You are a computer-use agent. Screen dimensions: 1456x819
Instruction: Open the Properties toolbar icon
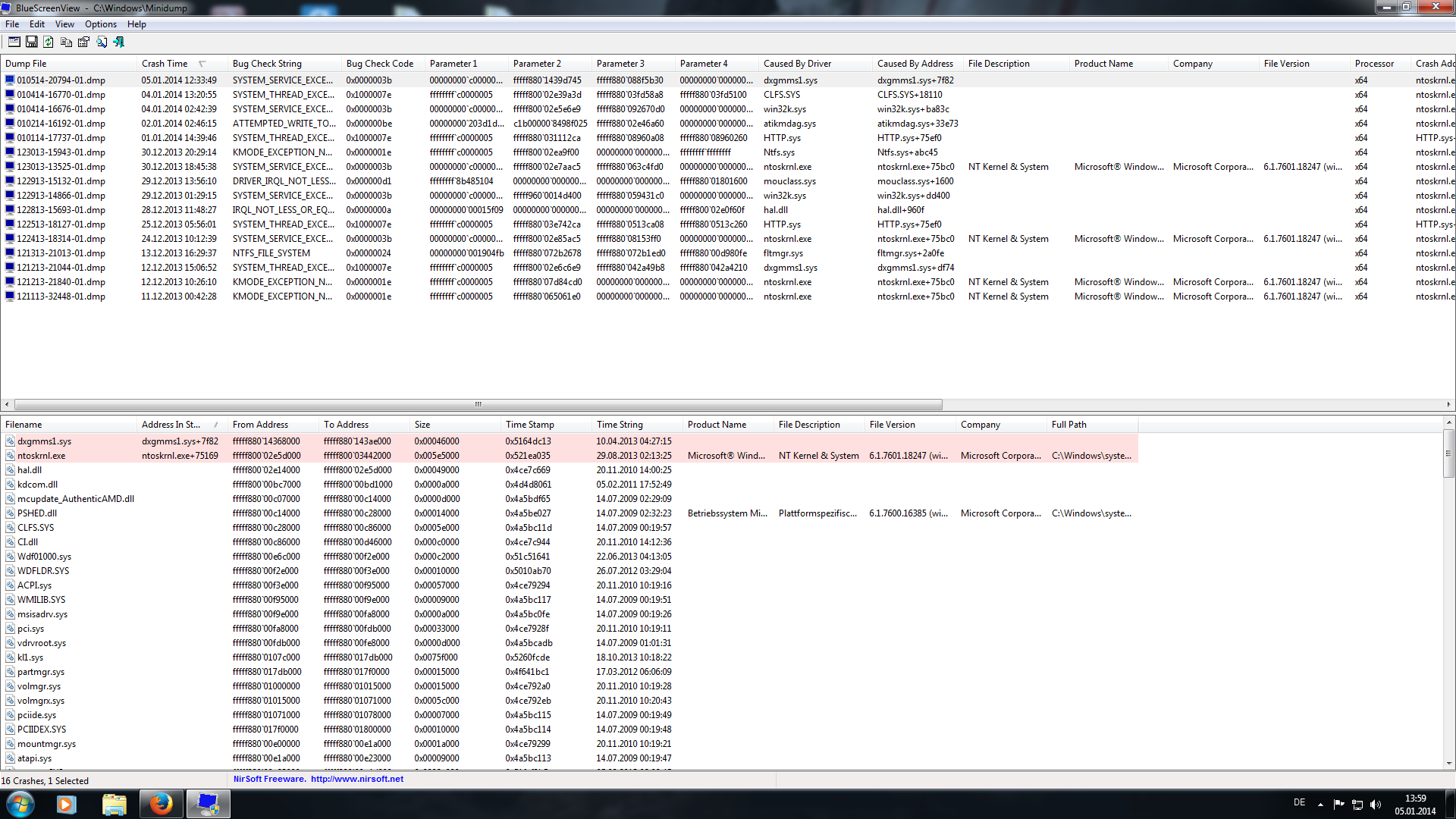coord(83,42)
